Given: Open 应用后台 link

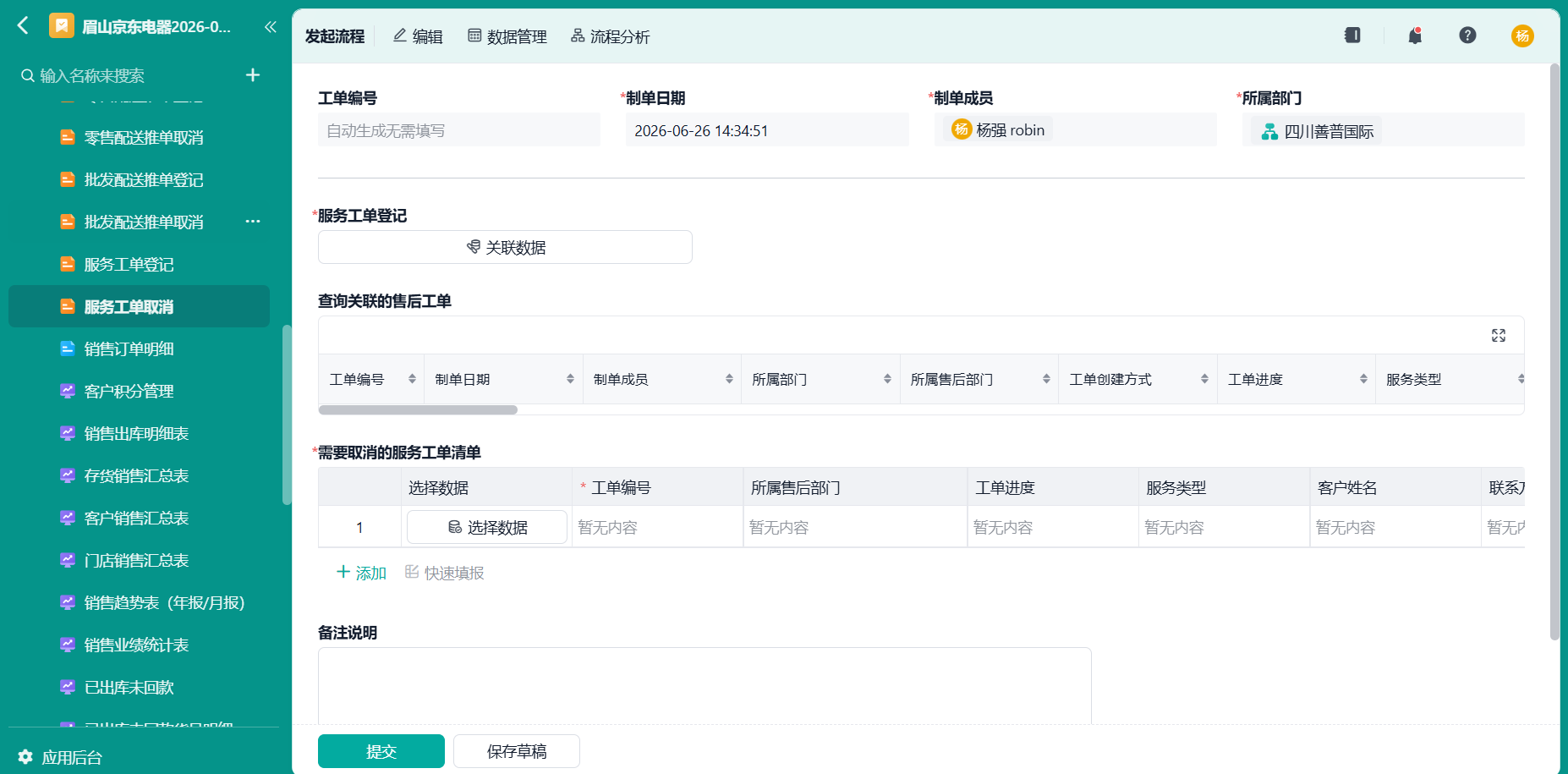Looking at the screenshot, I should click(72, 757).
